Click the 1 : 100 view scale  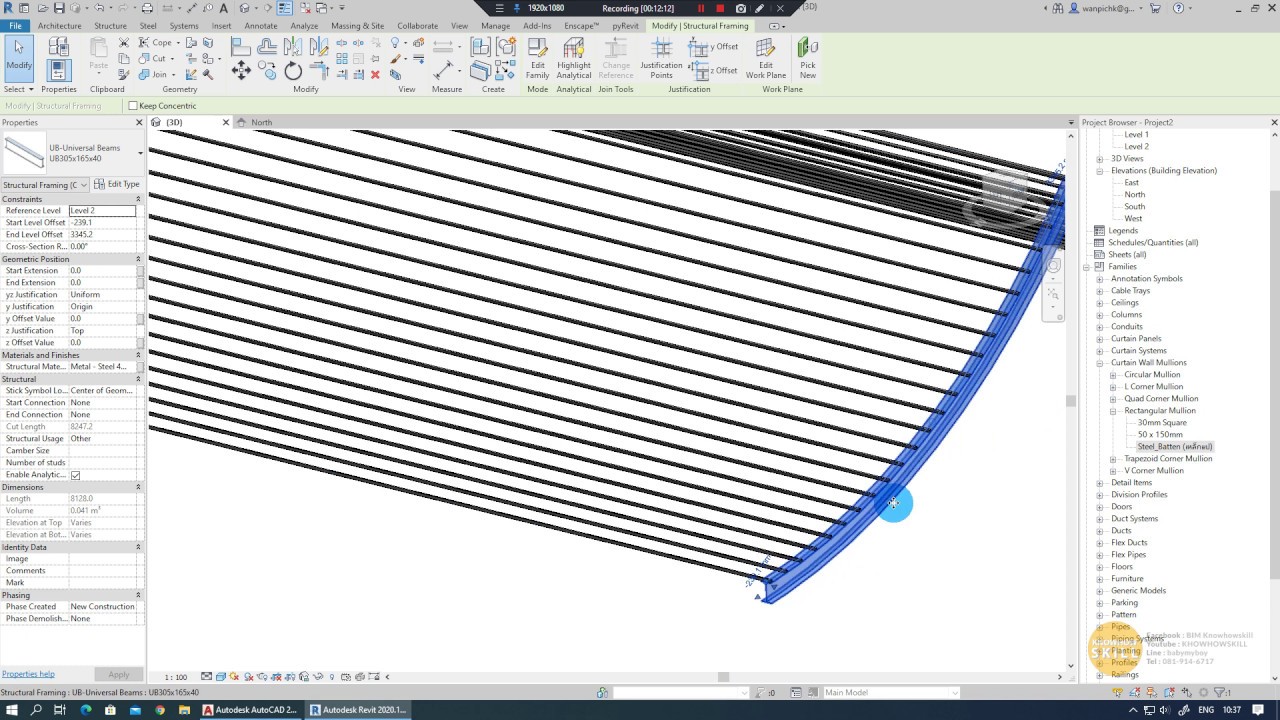click(176, 677)
